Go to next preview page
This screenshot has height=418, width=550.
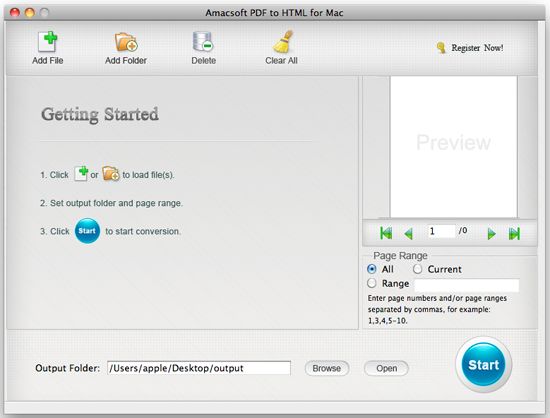pos(492,234)
